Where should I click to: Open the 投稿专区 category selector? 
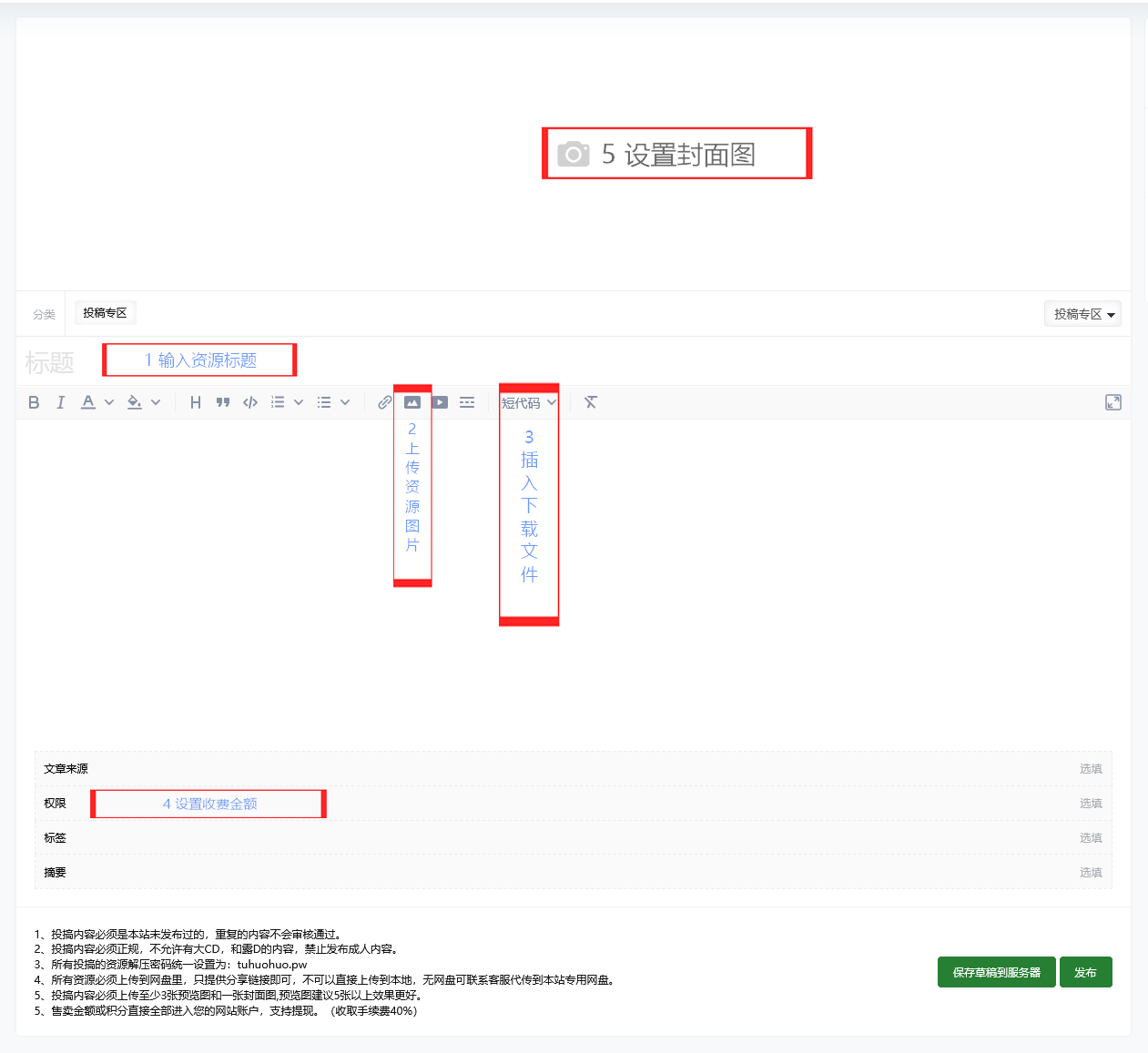[x=1082, y=314]
